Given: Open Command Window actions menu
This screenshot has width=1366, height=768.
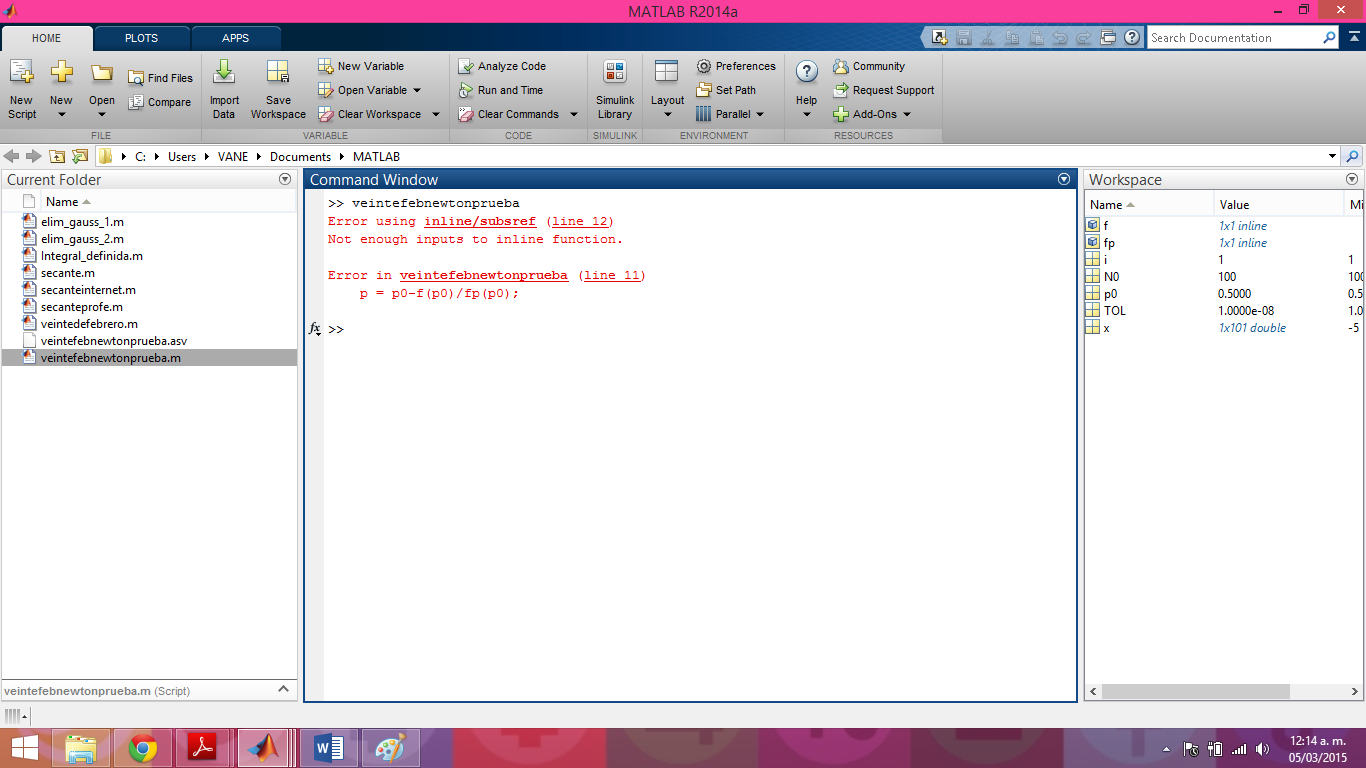Looking at the screenshot, I should [x=1064, y=179].
